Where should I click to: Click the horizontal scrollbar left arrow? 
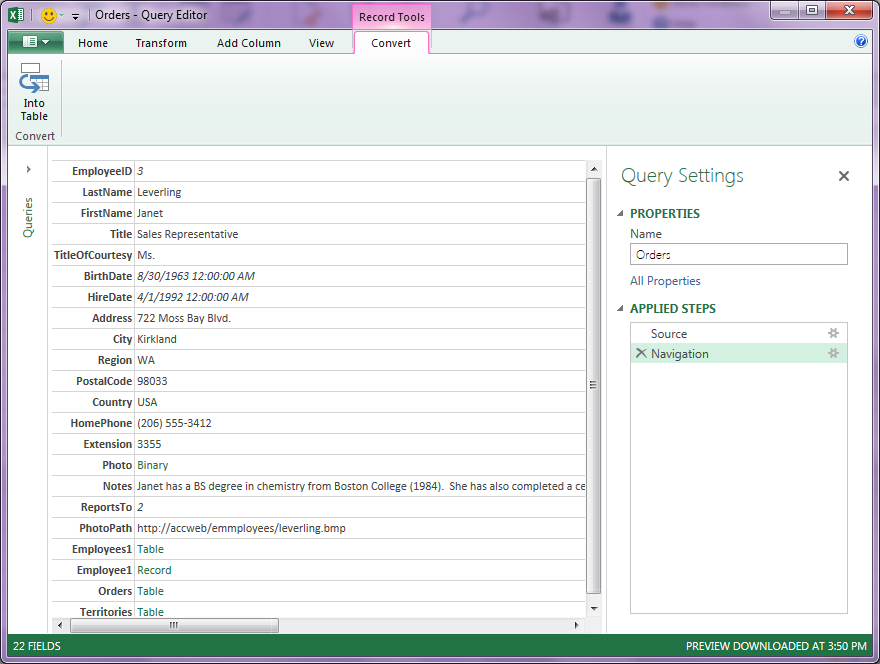61,625
